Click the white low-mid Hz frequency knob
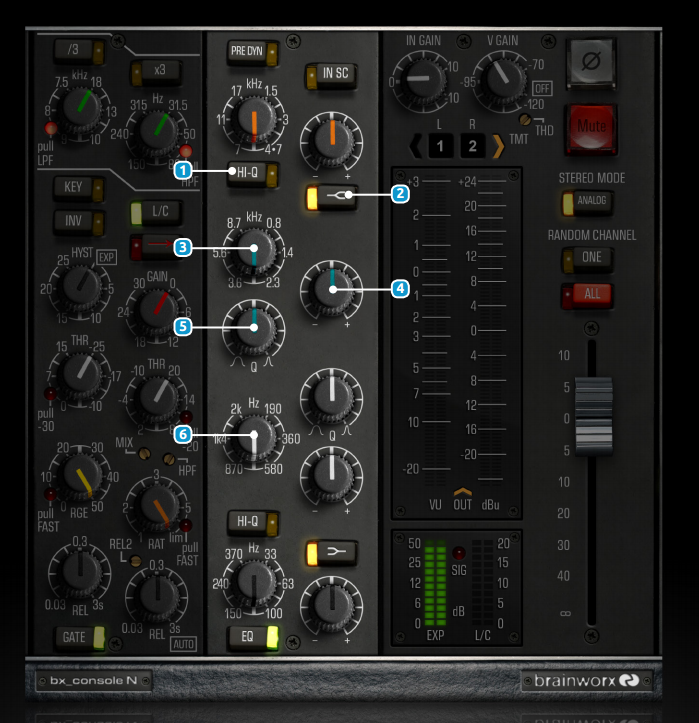This screenshot has width=699, height=723. (254, 439)
